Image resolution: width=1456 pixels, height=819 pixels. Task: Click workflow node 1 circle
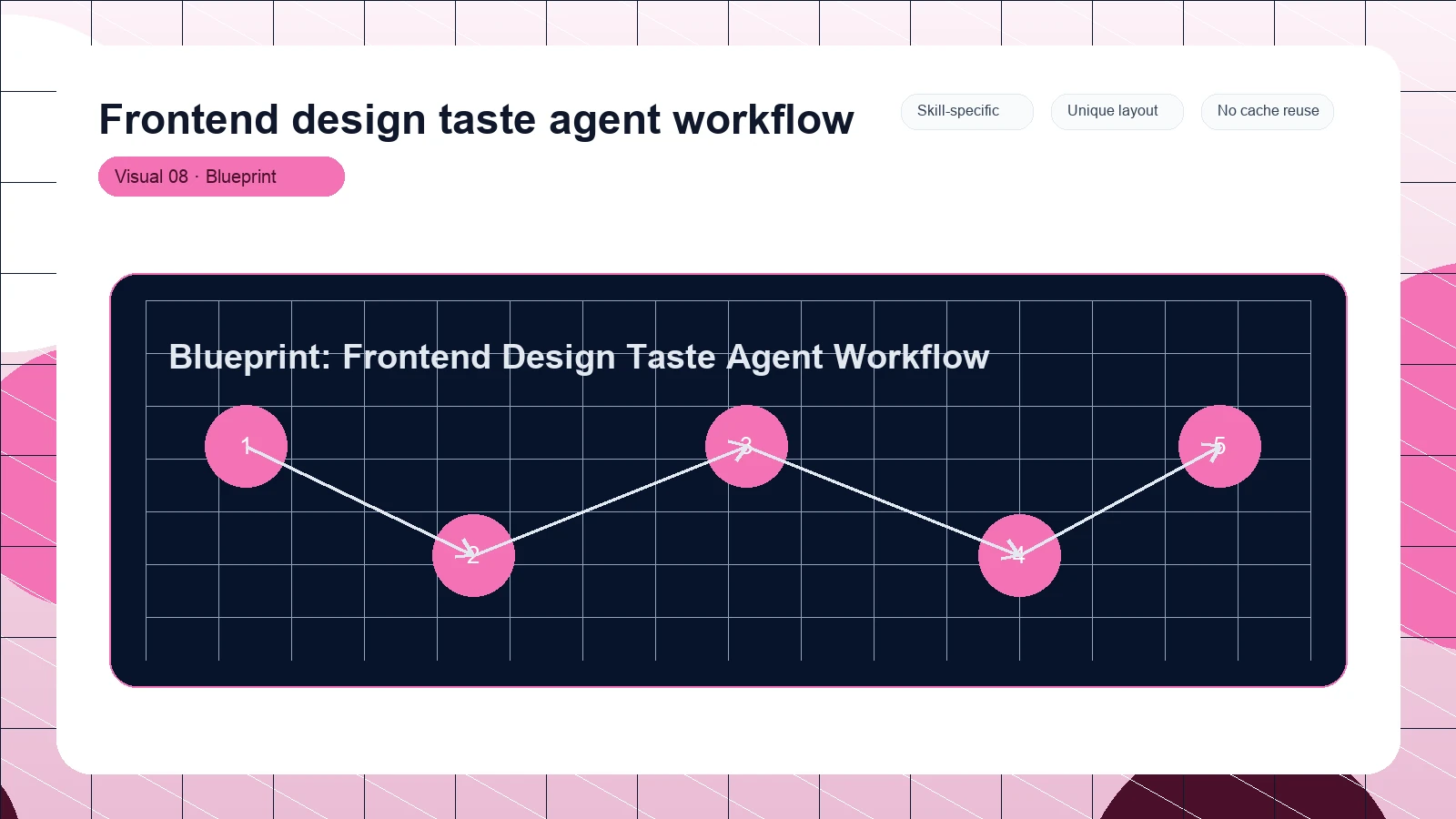pyautogui.click(x=246, y=446)
